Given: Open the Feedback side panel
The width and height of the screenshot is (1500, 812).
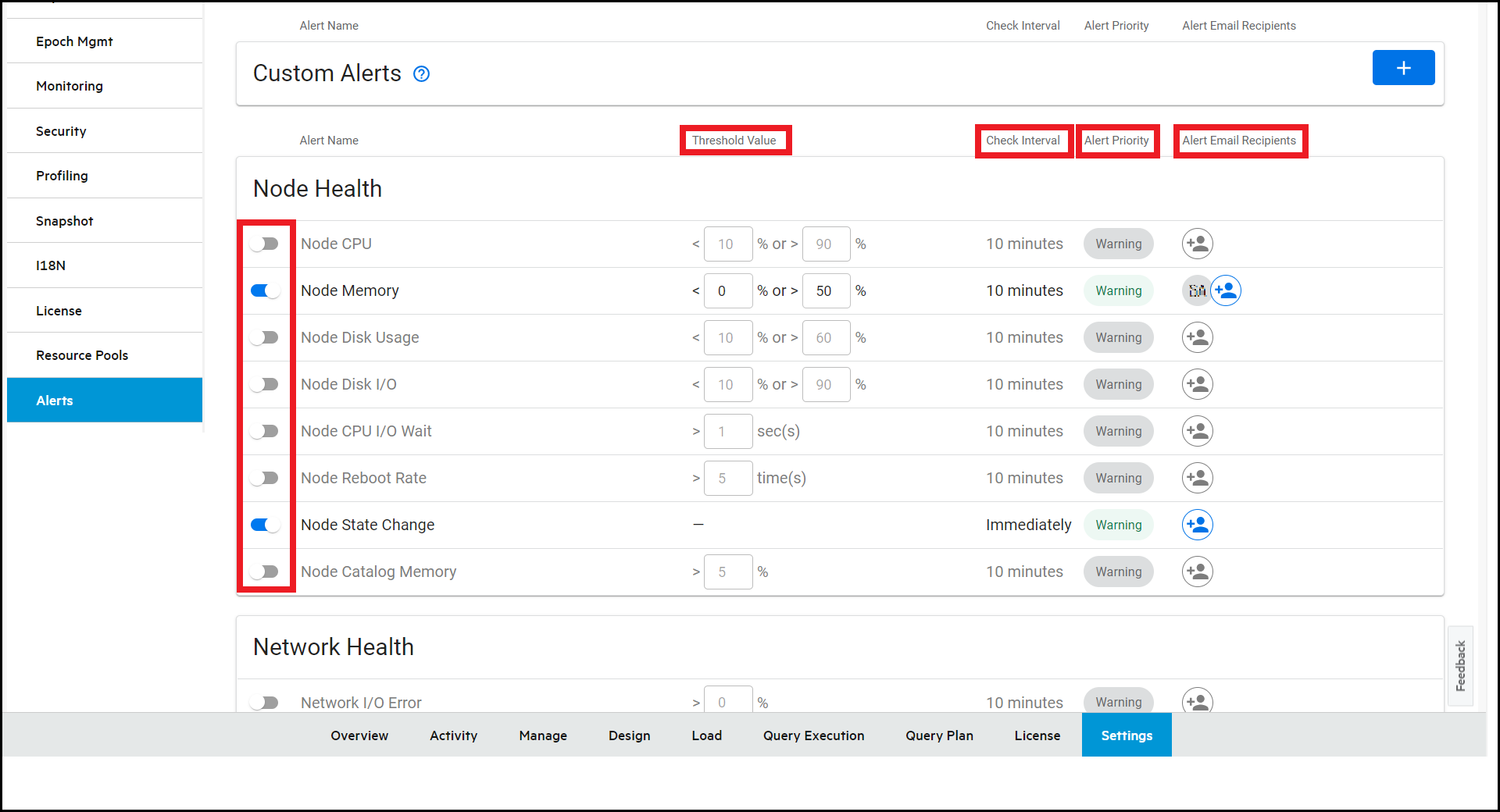Looking at the screenshot, I should click(1460, 666).
